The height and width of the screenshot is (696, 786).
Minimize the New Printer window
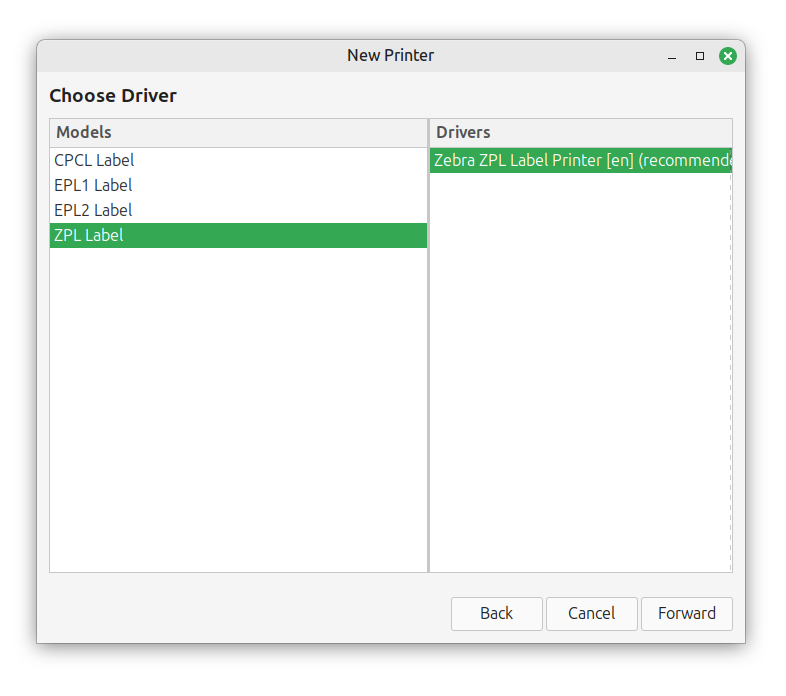point(672,56)
